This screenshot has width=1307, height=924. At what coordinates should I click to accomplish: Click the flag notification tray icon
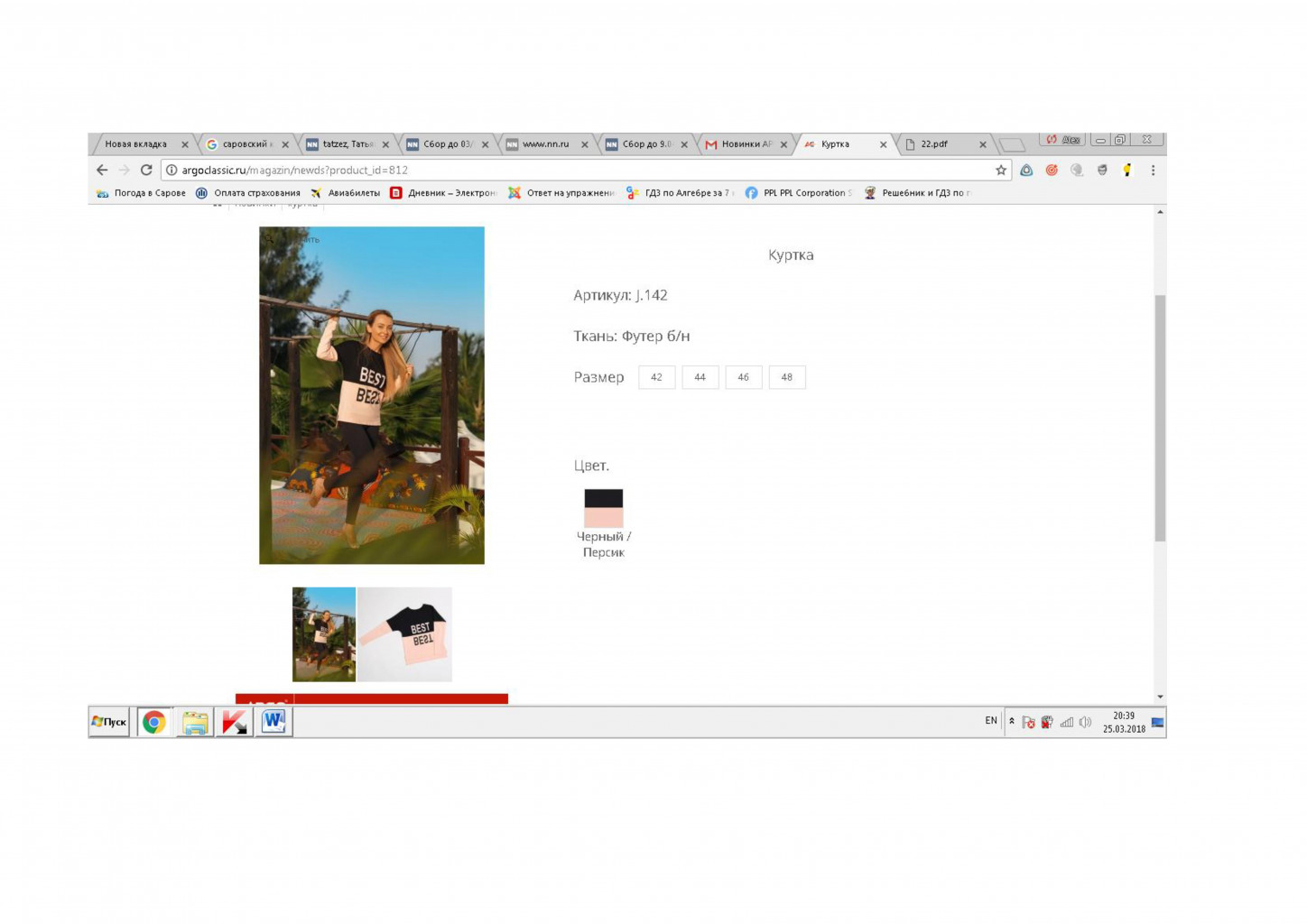(1028, 722)
